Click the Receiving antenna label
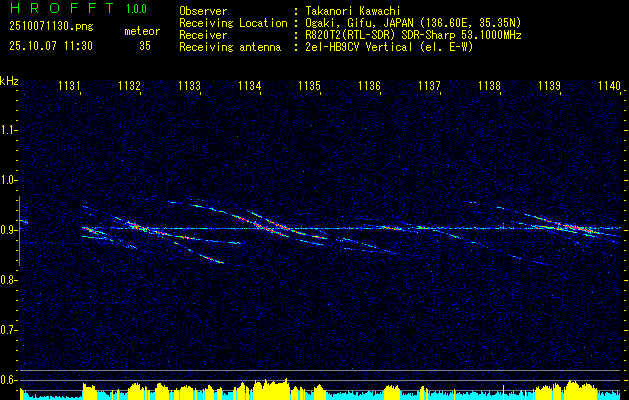Screen dimensions: 629x400 230,47
